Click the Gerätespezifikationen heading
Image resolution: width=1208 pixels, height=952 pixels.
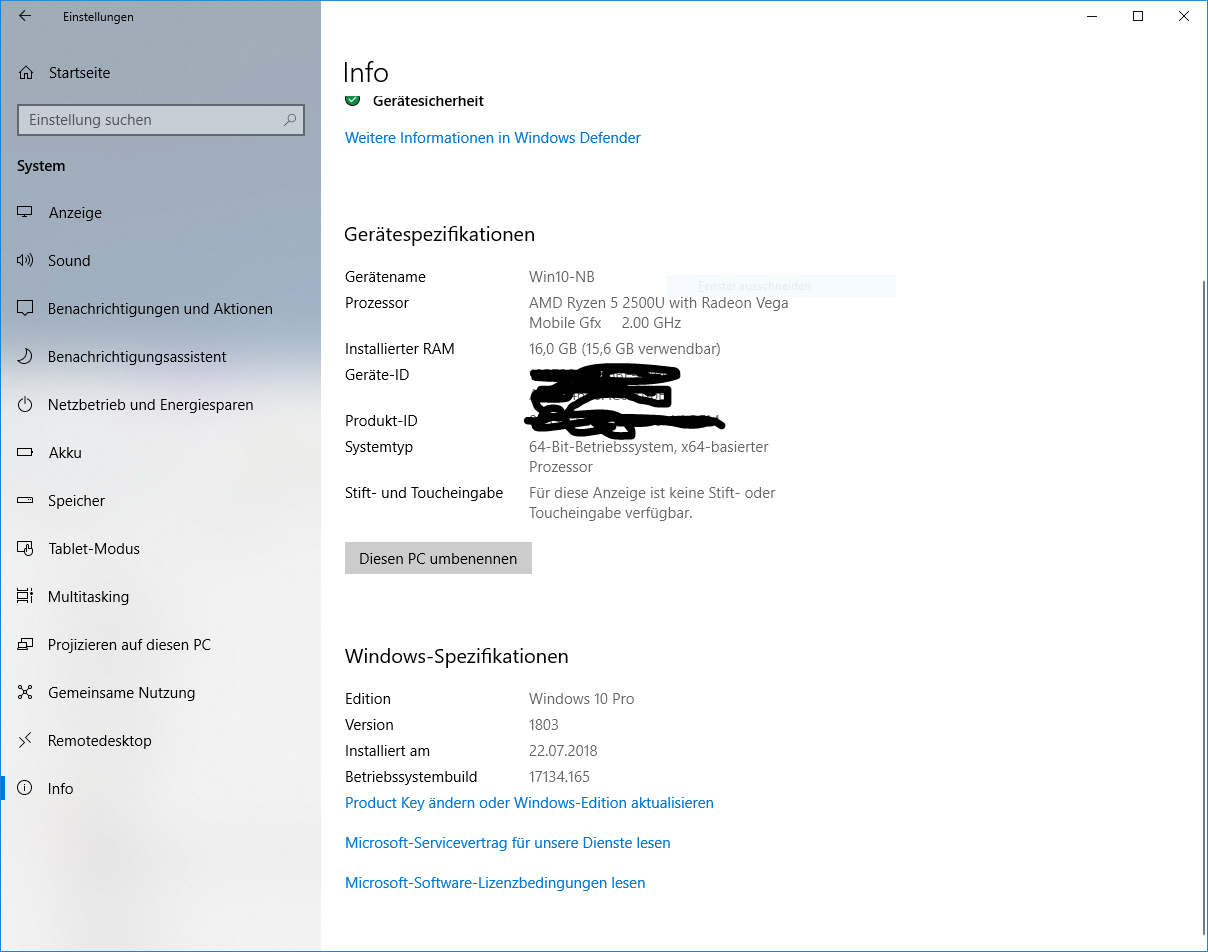[x=440, y=235]
